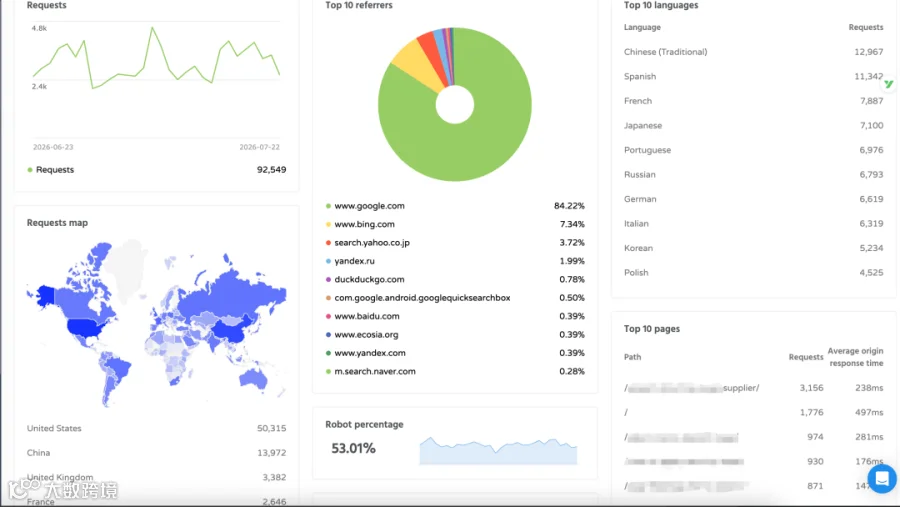The image size is (900, 507).
Task: Click the search.yahoo.co.jp red legend dot
Action: [x=328, y=242]
